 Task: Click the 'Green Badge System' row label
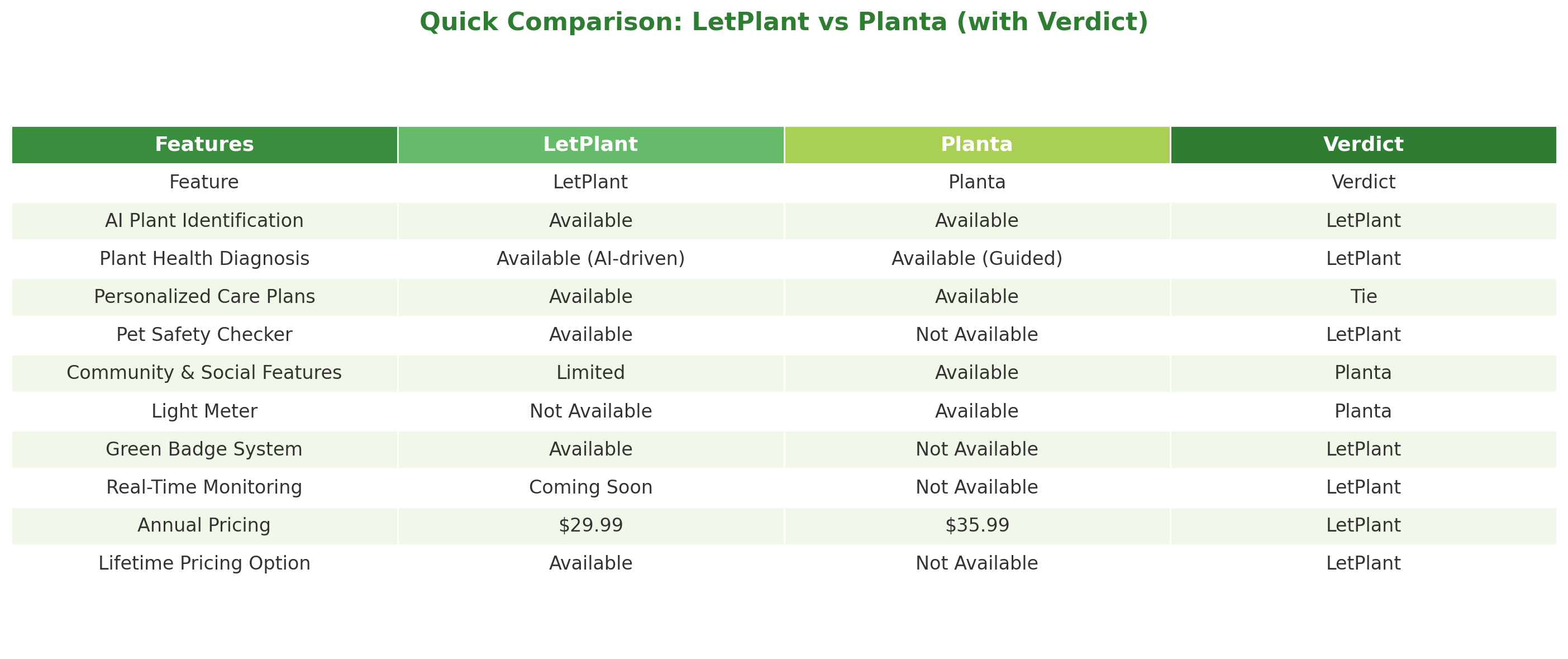tap(204, 449)
